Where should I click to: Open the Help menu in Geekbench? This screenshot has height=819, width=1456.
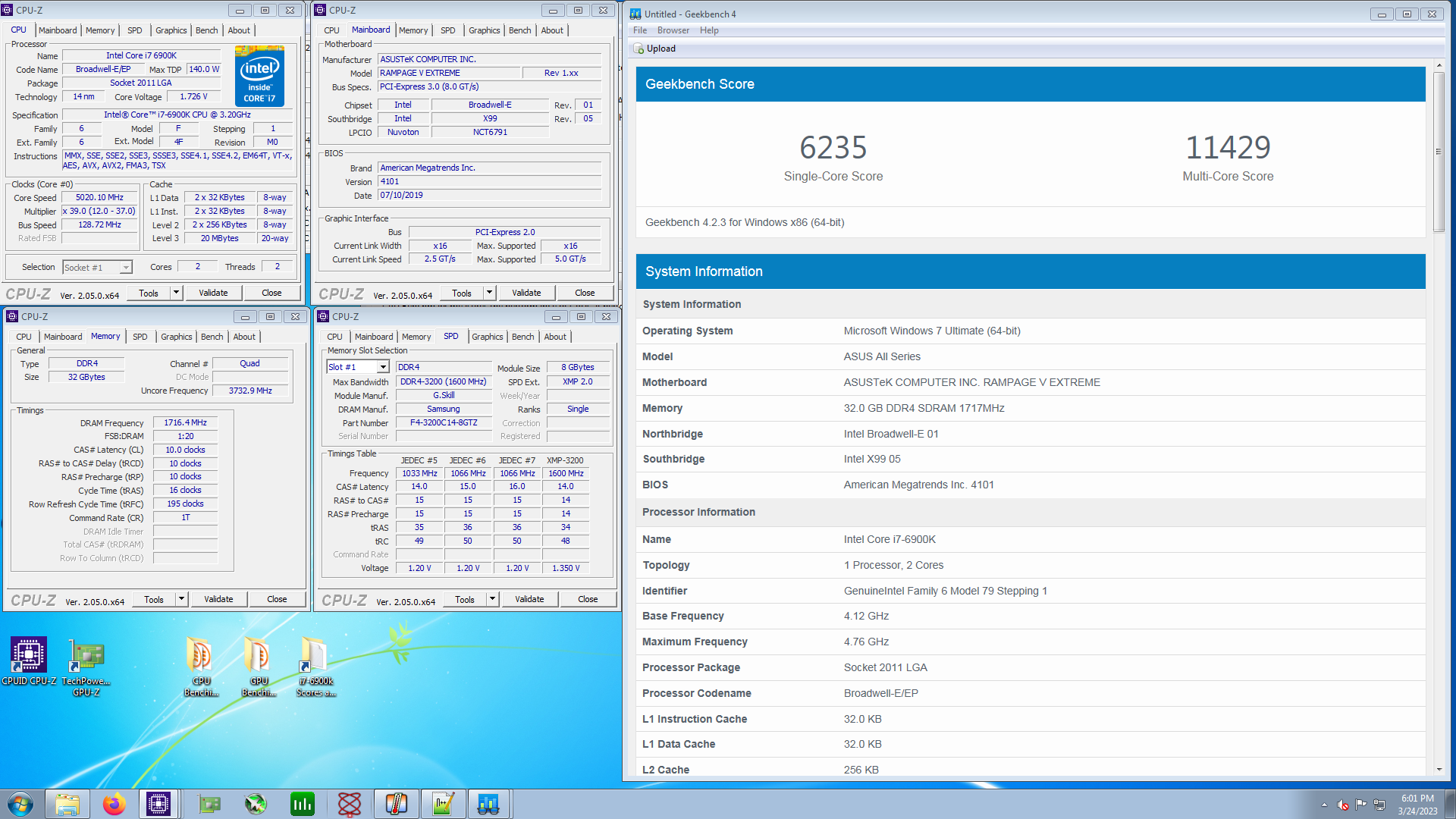[x=709, y=30]
